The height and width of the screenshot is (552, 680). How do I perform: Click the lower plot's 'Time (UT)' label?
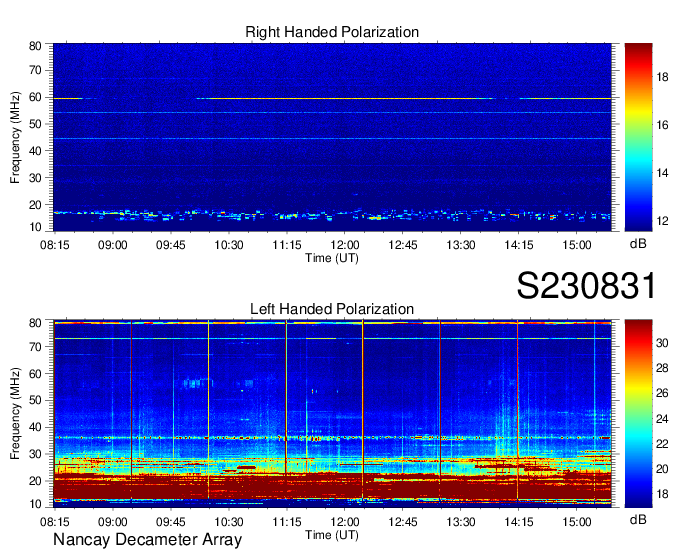click(x=332, y=535)
